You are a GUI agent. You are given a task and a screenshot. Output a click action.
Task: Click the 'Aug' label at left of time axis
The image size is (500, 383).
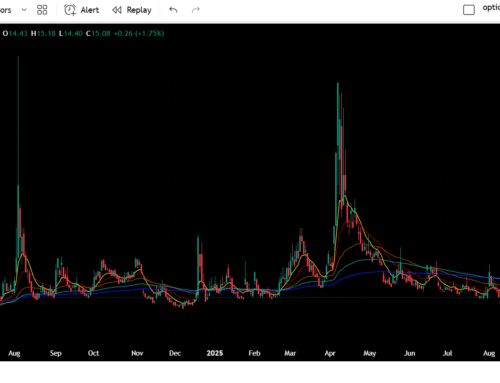pyautogui.click(x=14, y=353)
